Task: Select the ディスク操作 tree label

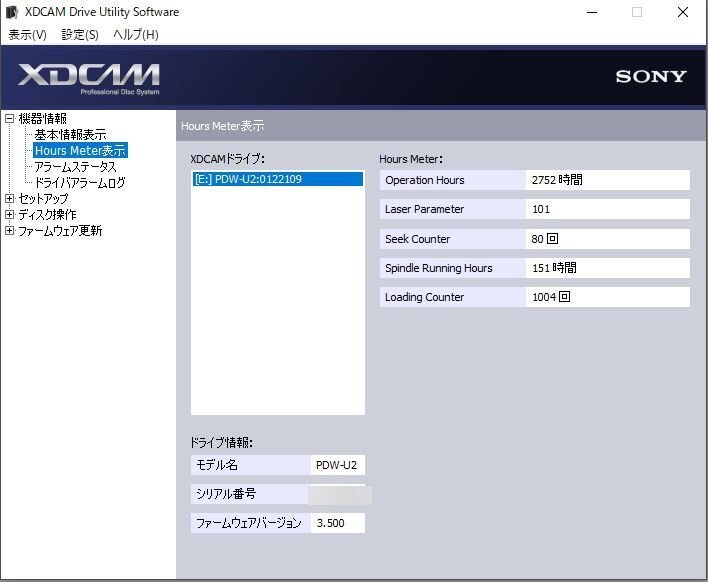Action: point(47,214)
